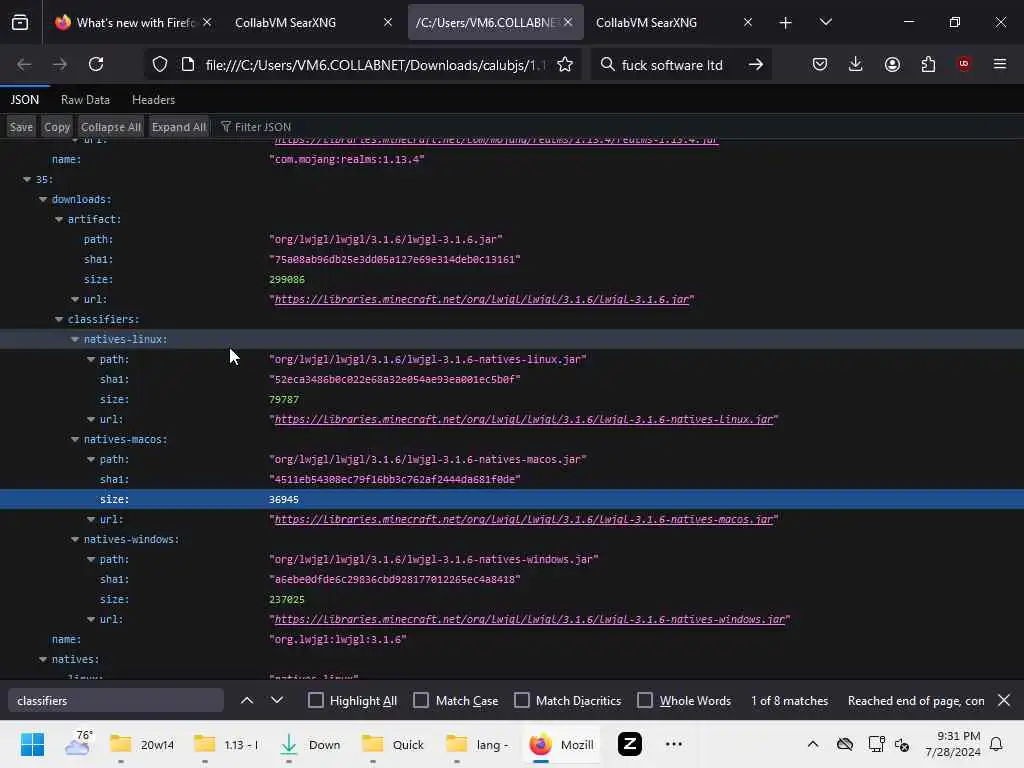This screenshot has width=1024, height=768.
Task: Go forward to next page
Action: click(59, 64)
